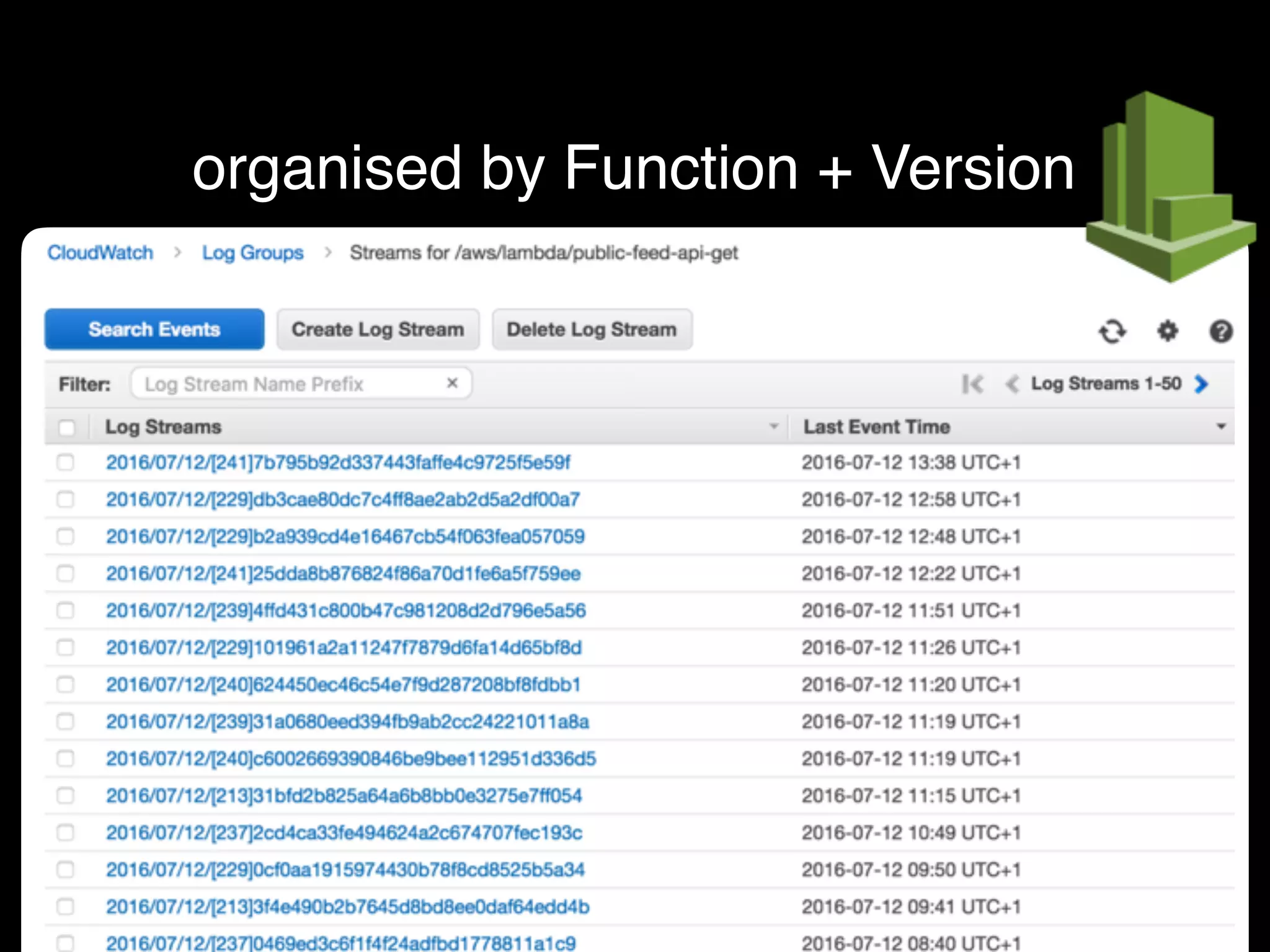Open log stream [240]c6002669390846be9bee112951d336d5
Screen dimensions: 1270x952
coord(351,759)
